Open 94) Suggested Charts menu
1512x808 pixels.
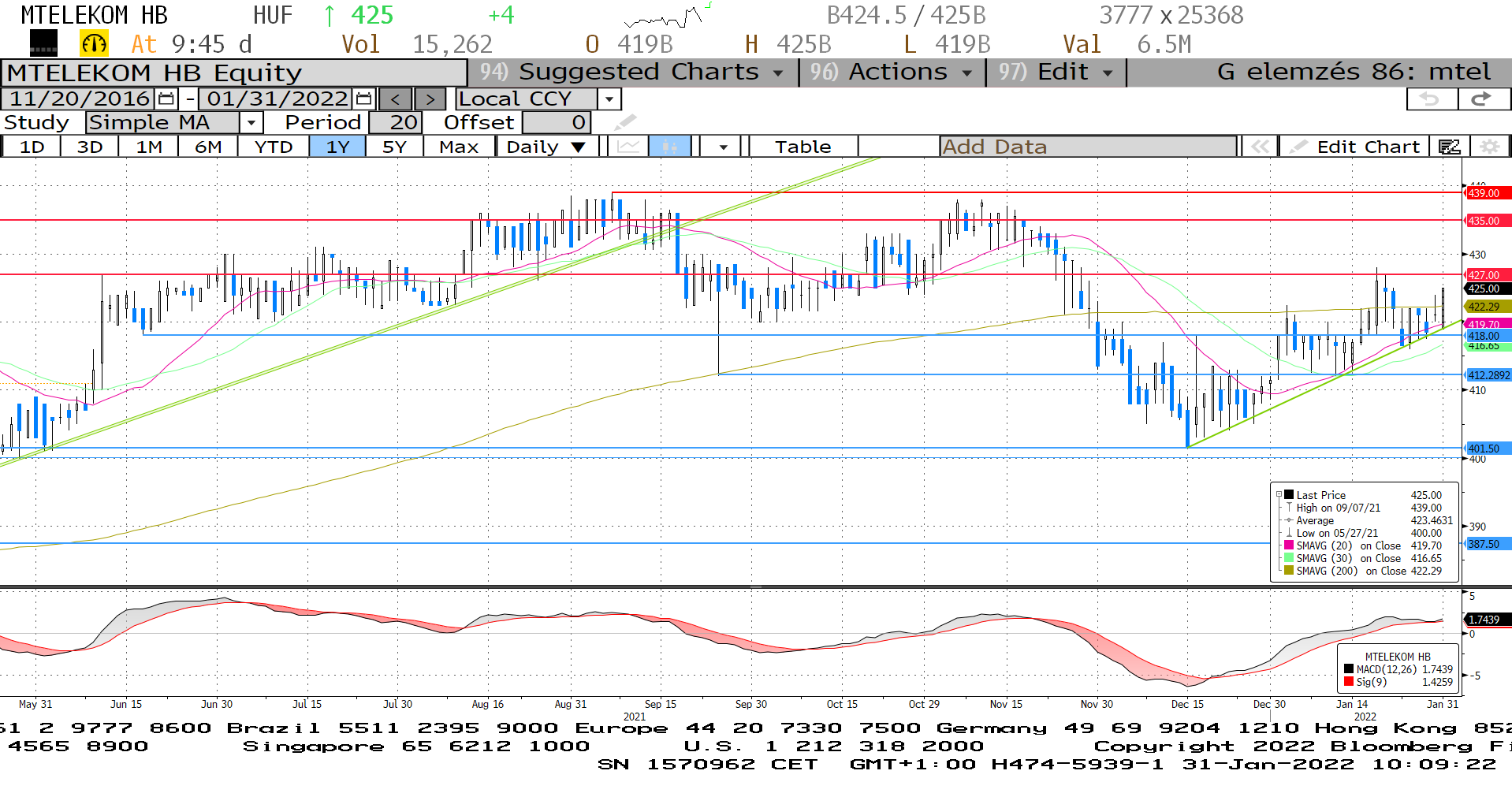(x=633, y=72)
